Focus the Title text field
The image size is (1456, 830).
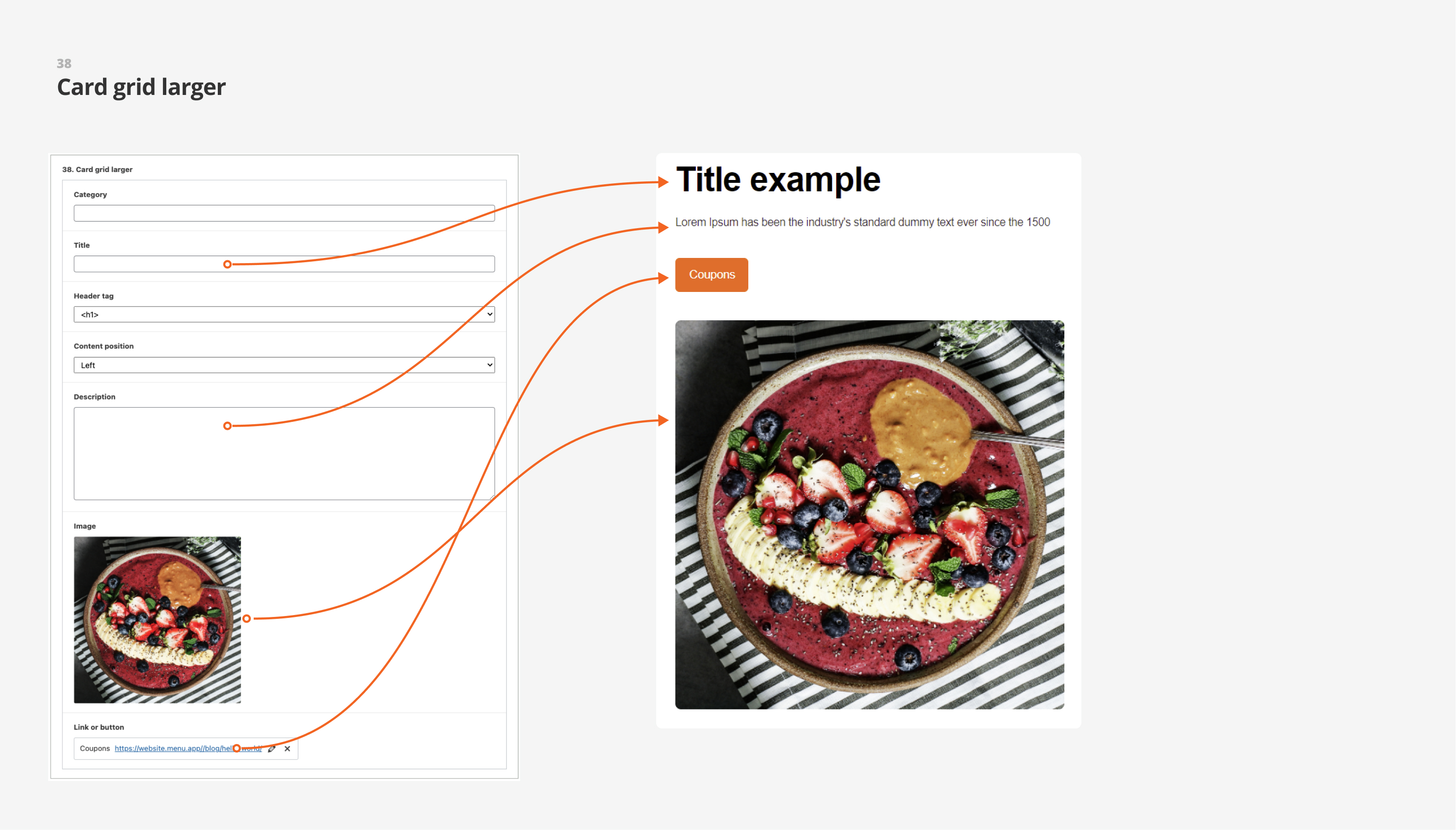click(284, 264)
